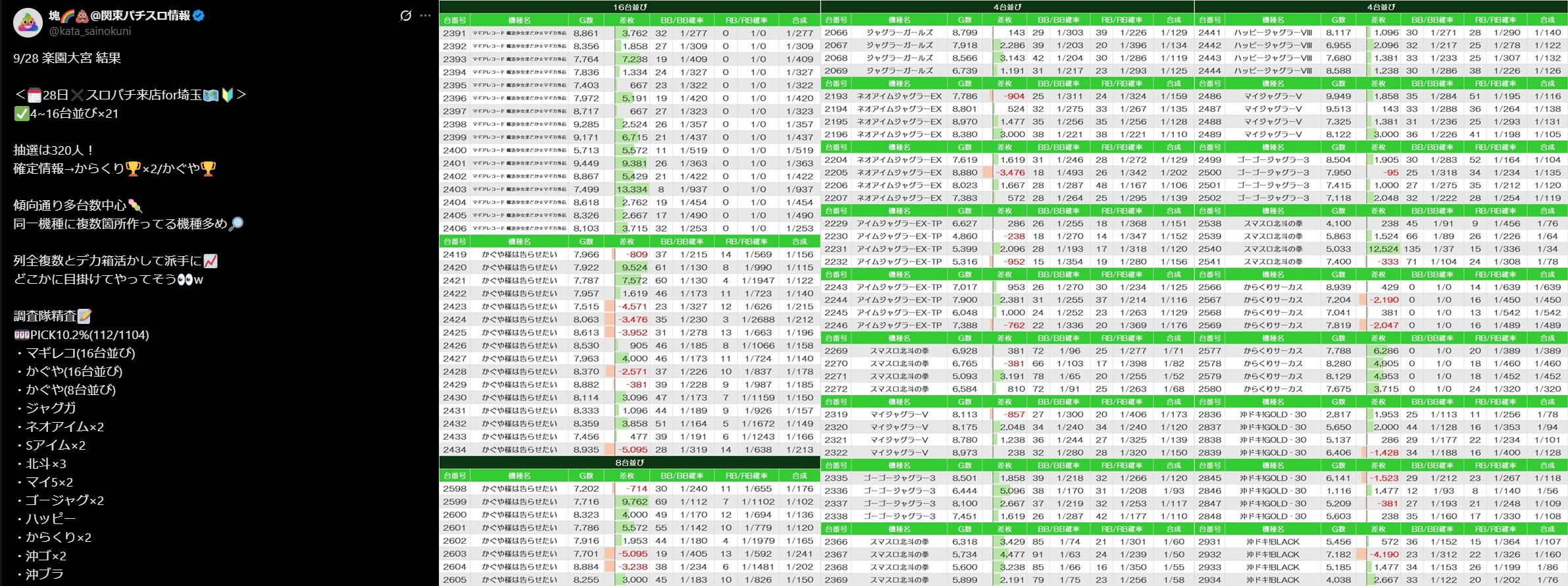Click the 6,286 value in row 2577
Screen dimensions: 1568x586
coord(1386,351)
